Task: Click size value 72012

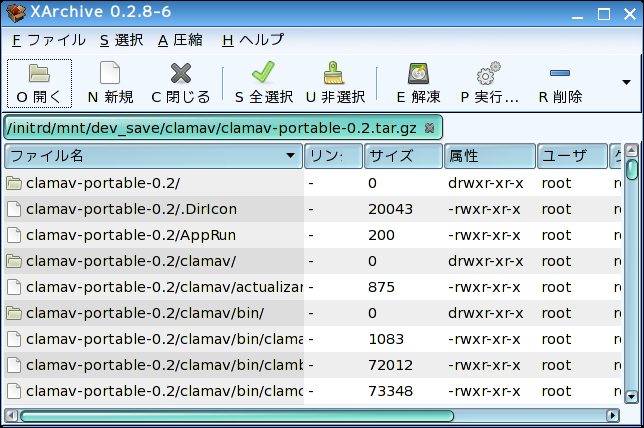Action: point(390,365)
